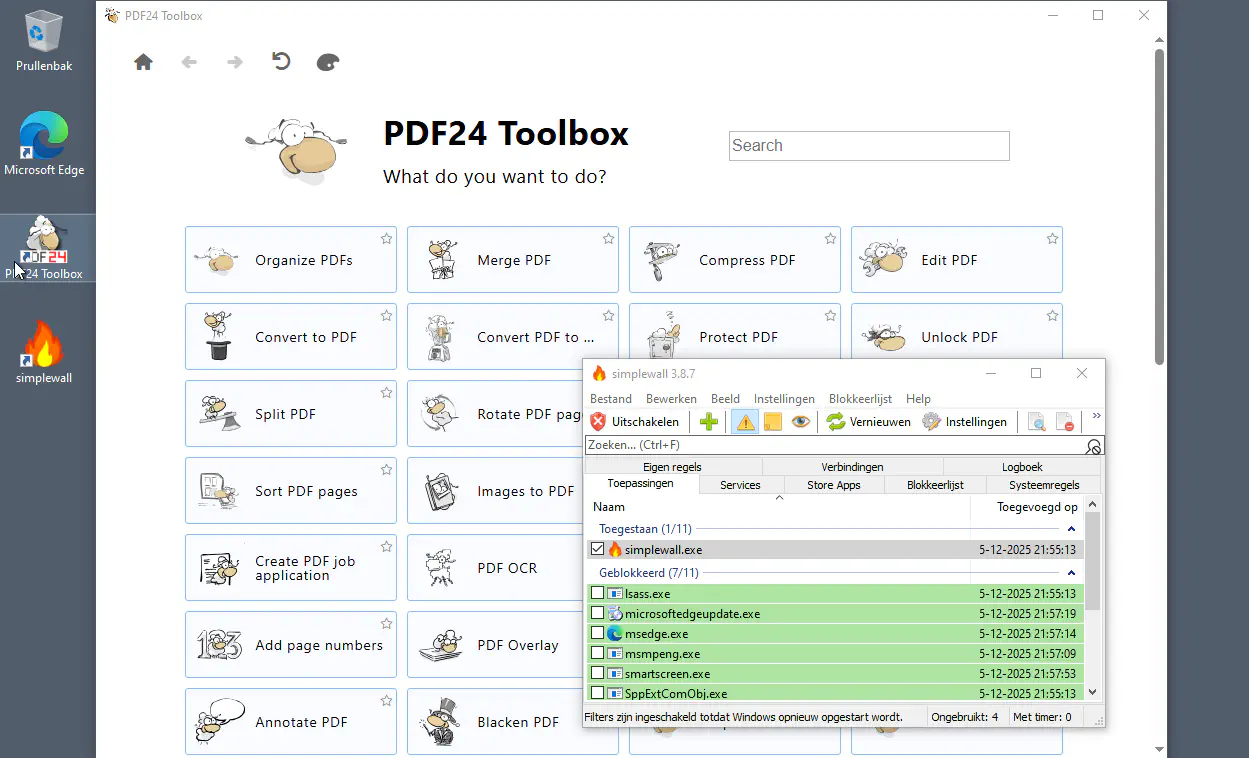Screen dimensions: 1249x758
Task: Click the circular refresh arrow in PDF24 toolbar
Action: tap(281, 61)
